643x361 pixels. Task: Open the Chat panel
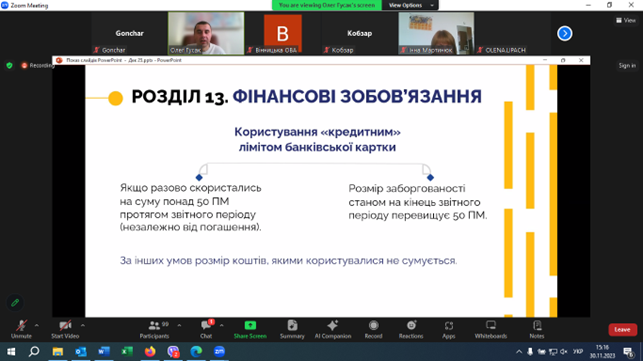coord(206,329)
